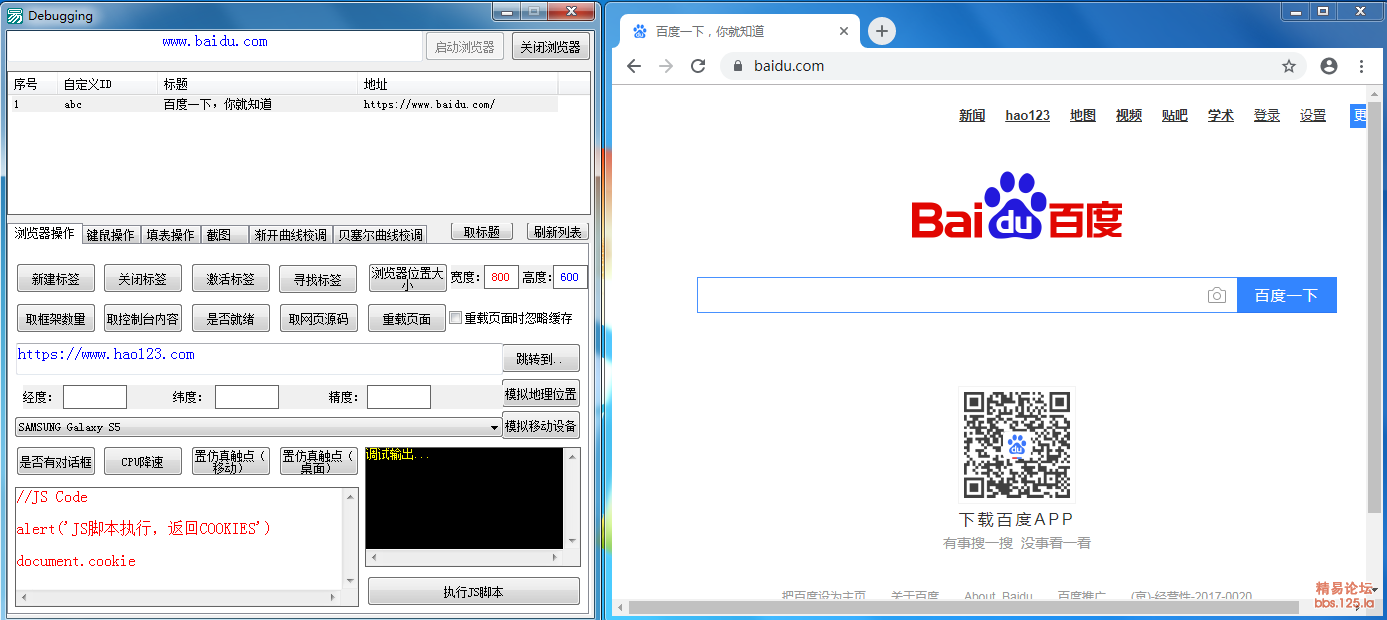Open the 视频 link on Baidu

(x=1129, y=115)
